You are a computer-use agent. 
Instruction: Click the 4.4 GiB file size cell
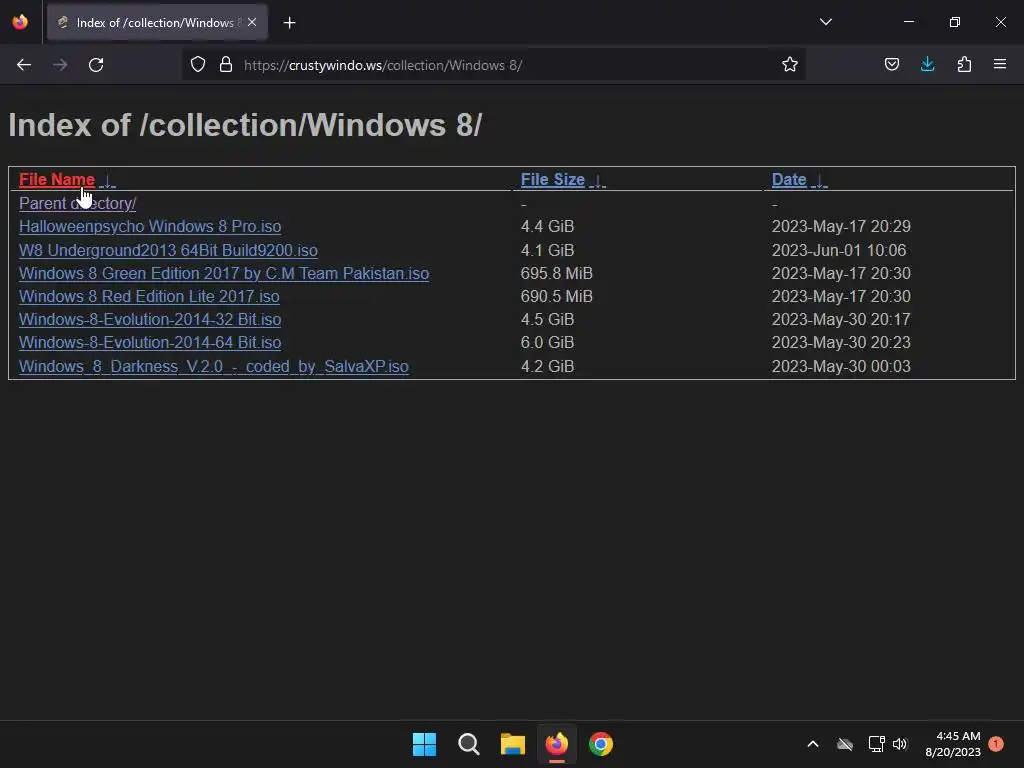547,226
